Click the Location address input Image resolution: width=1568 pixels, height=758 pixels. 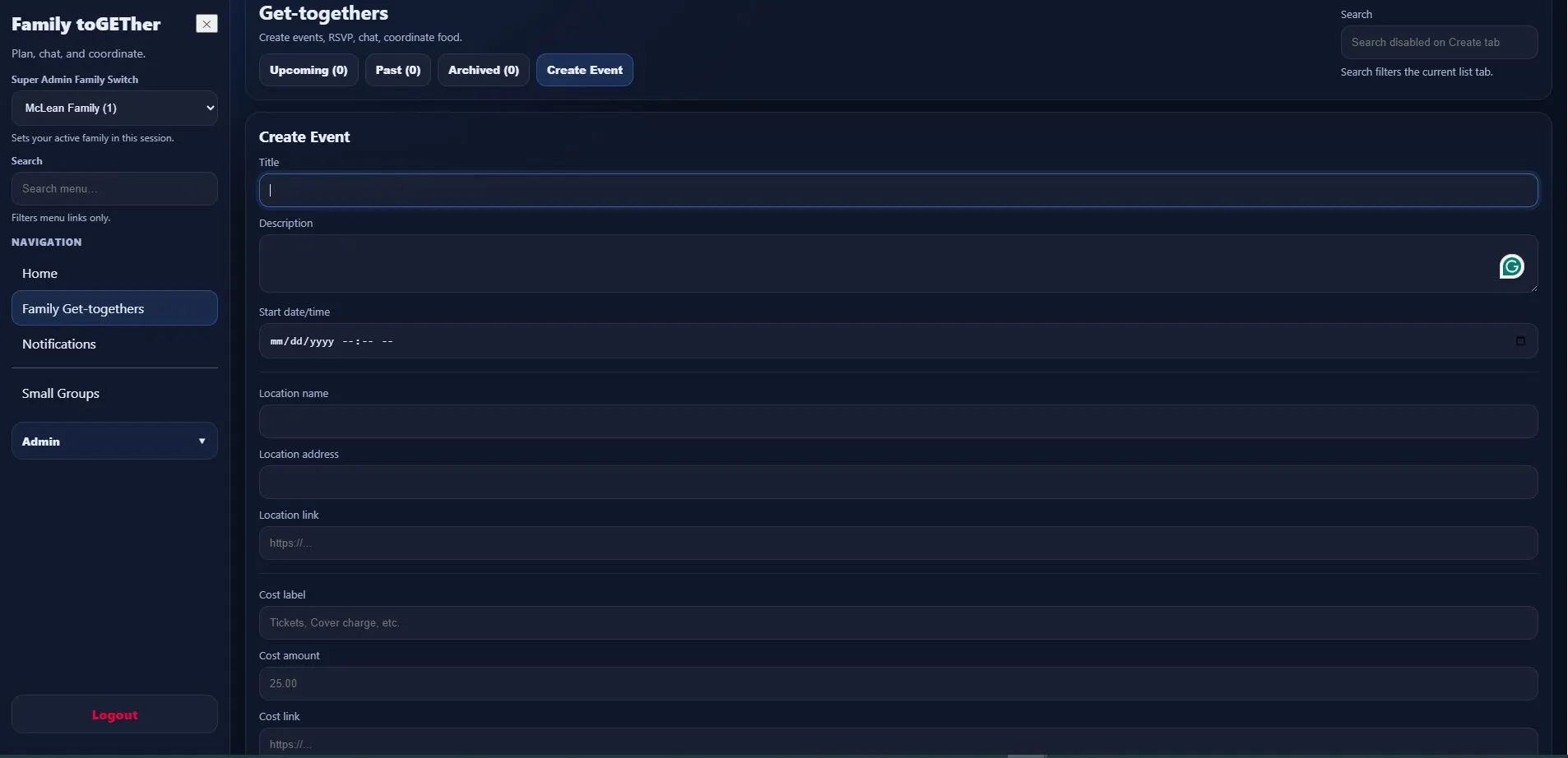coord(897,483)
